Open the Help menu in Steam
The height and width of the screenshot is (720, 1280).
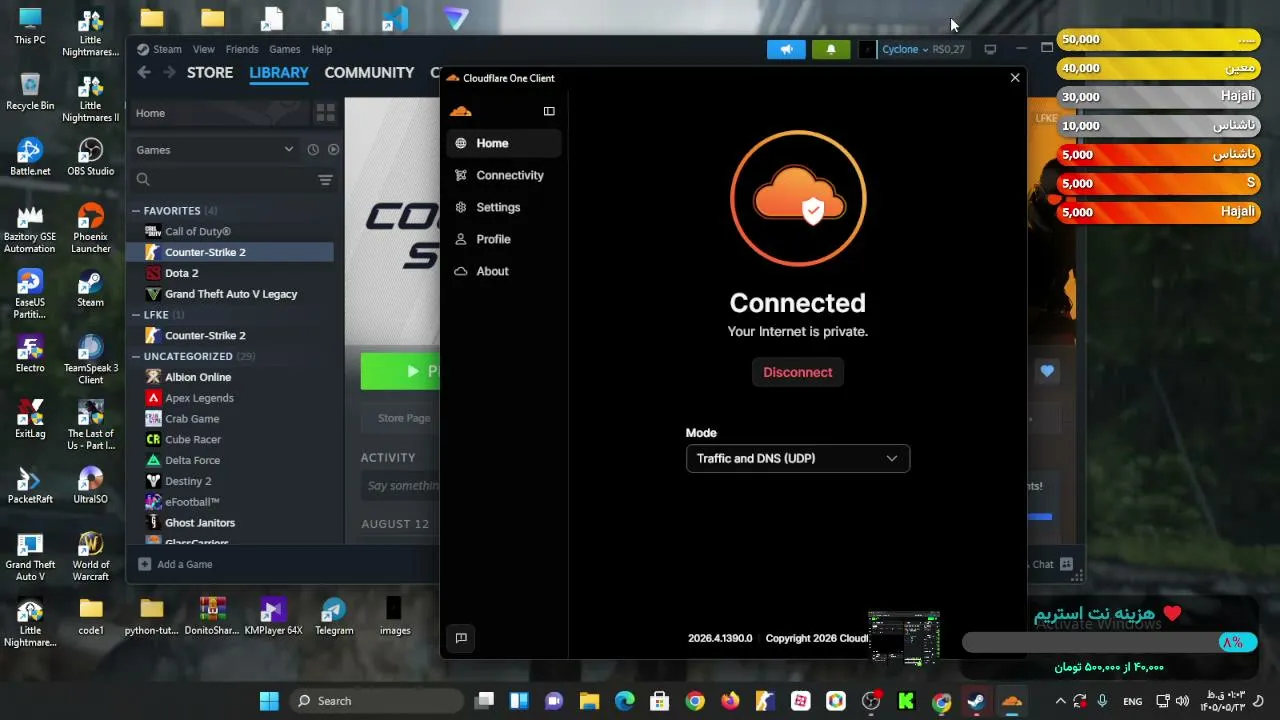(321, 49)
